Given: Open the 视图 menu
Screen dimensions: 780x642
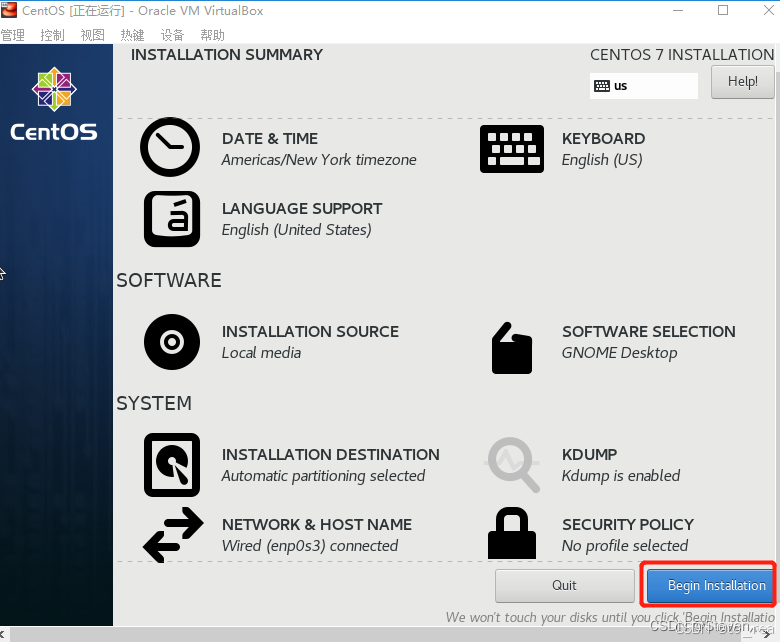Looking at the screenshot, I should [93, 35].
